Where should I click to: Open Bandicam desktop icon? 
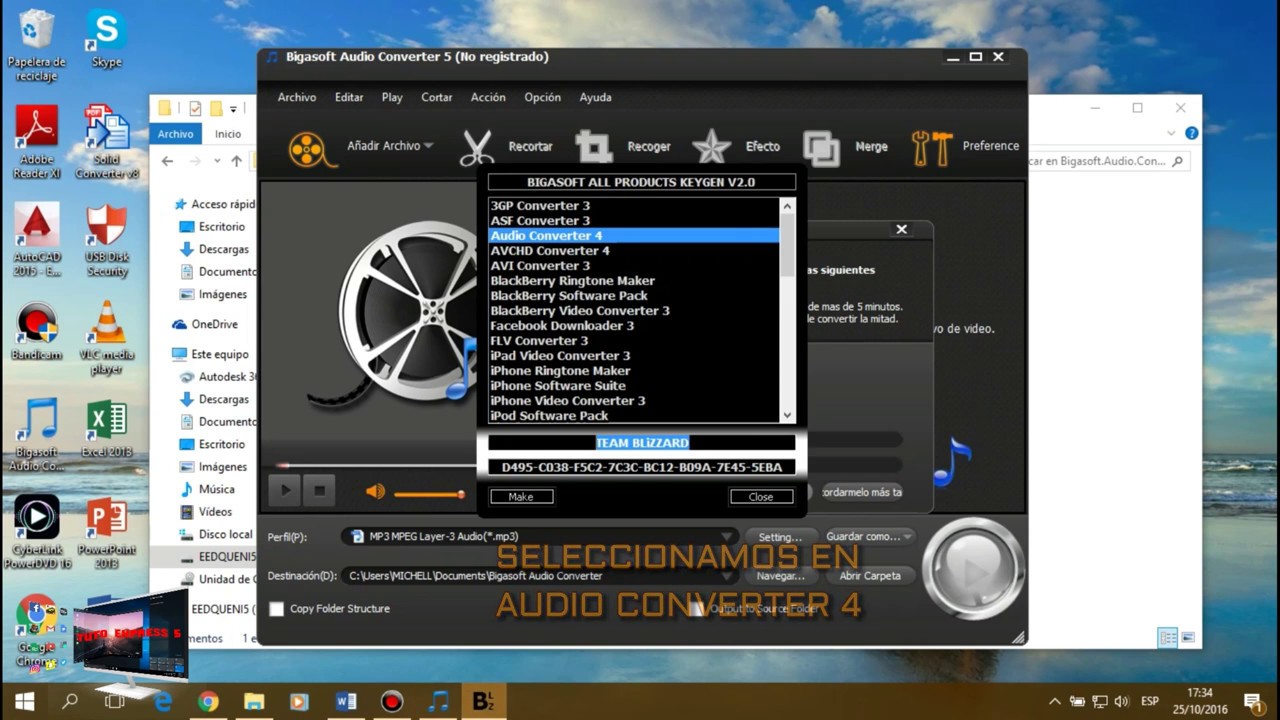pos(37,331)
